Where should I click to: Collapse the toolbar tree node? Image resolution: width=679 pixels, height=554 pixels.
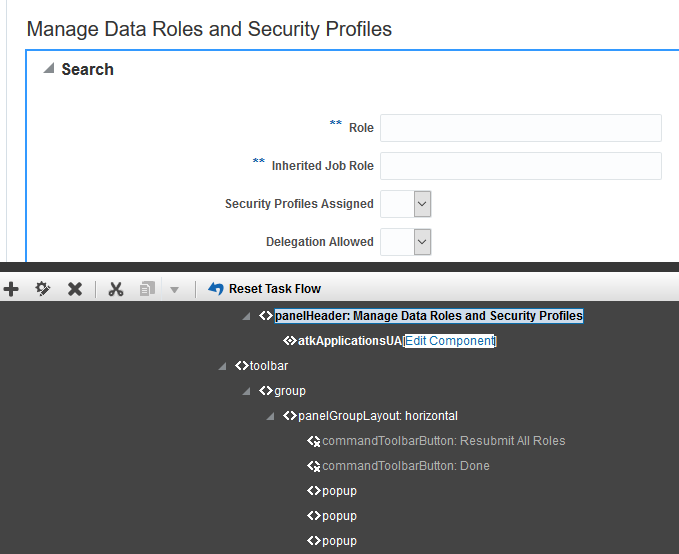223,366
